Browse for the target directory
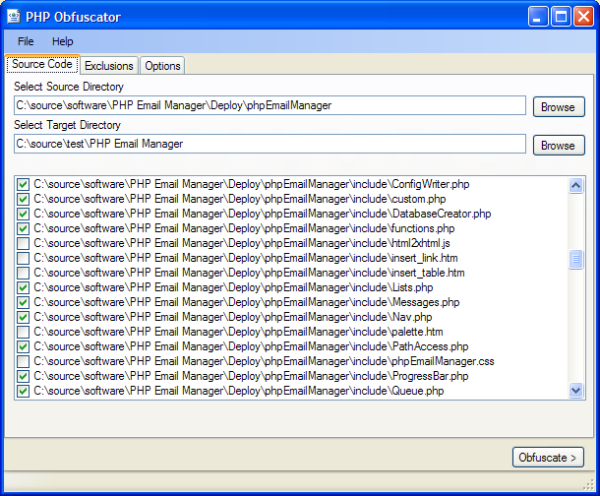This screenshot has width=600, height=496. tap(558, 145)
